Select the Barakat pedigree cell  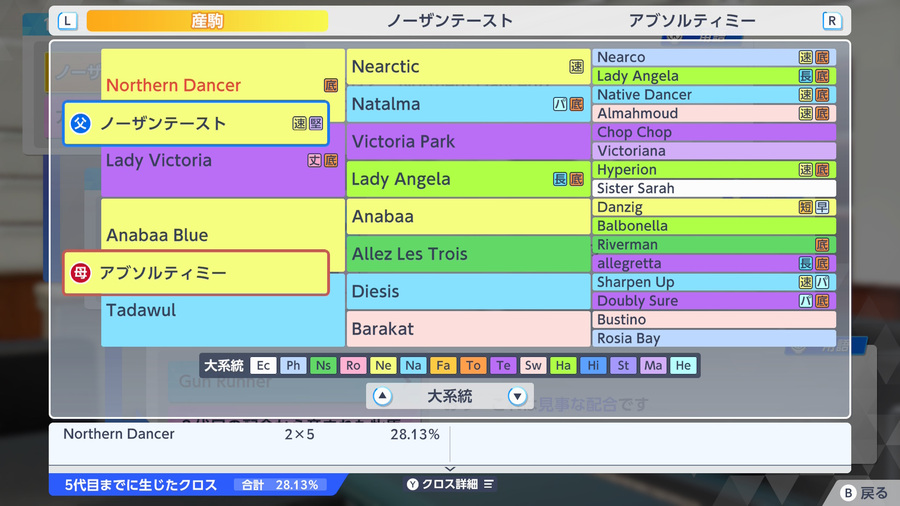click(x=468, y=329)
